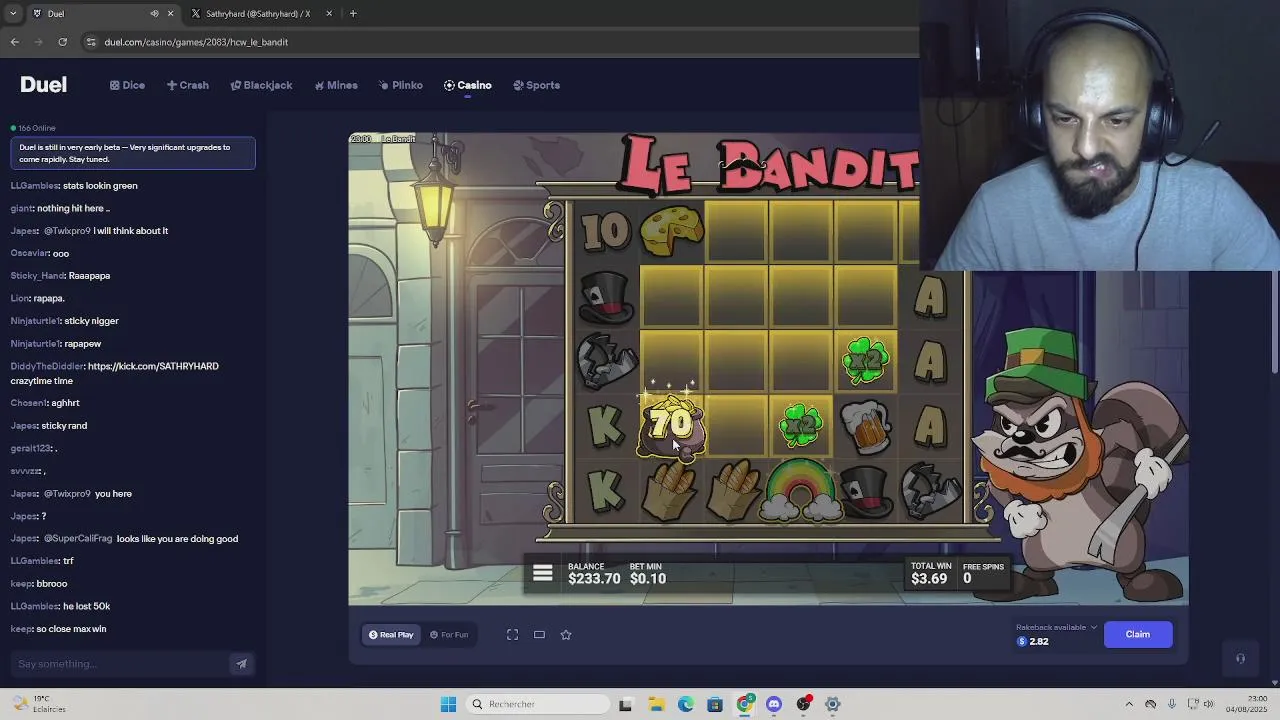1280x720 pixels.
Task: Open the Plinko game page
Action: pyautogui.click(x=400, y=85)
